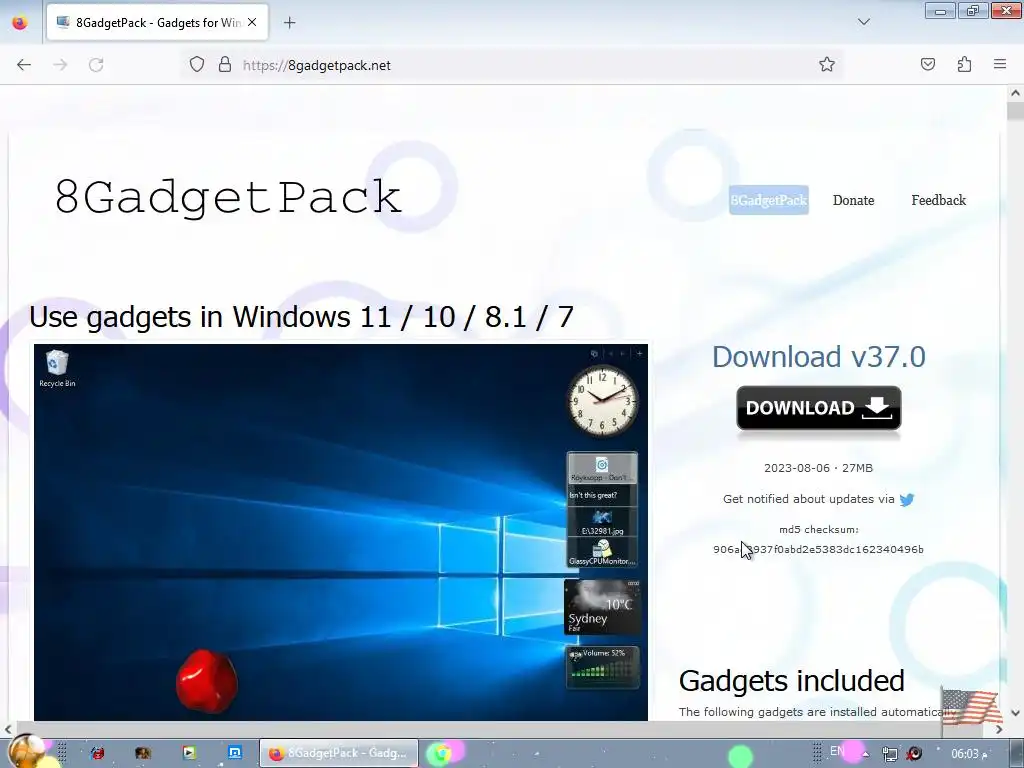Open the blue pinned taskbar app icon
Screen dimensions: 1024x768
click(x=234, y=753)
